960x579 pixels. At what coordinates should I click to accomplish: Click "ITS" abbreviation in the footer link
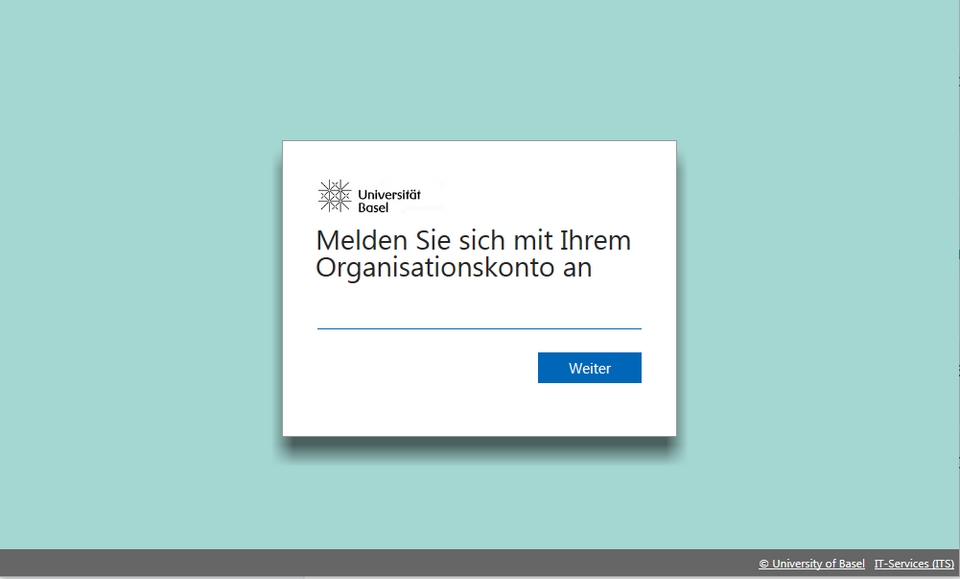point(942,564)
